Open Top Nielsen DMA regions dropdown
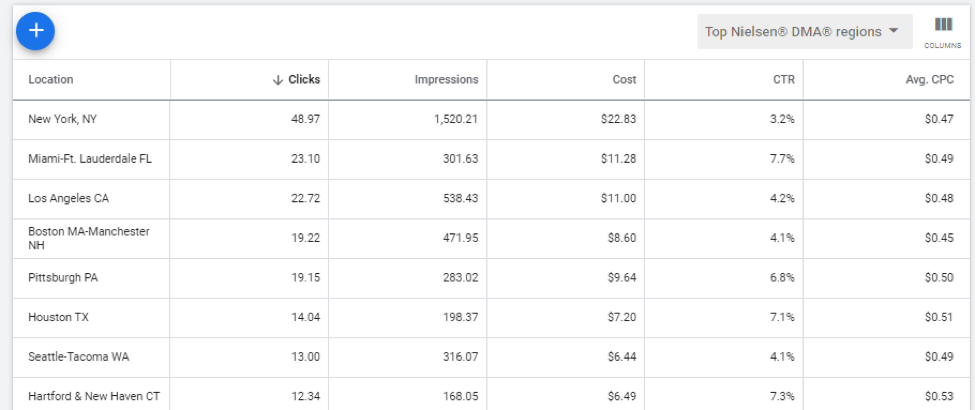The height and width of the screenshot is (410, 977). coord(804,32)
